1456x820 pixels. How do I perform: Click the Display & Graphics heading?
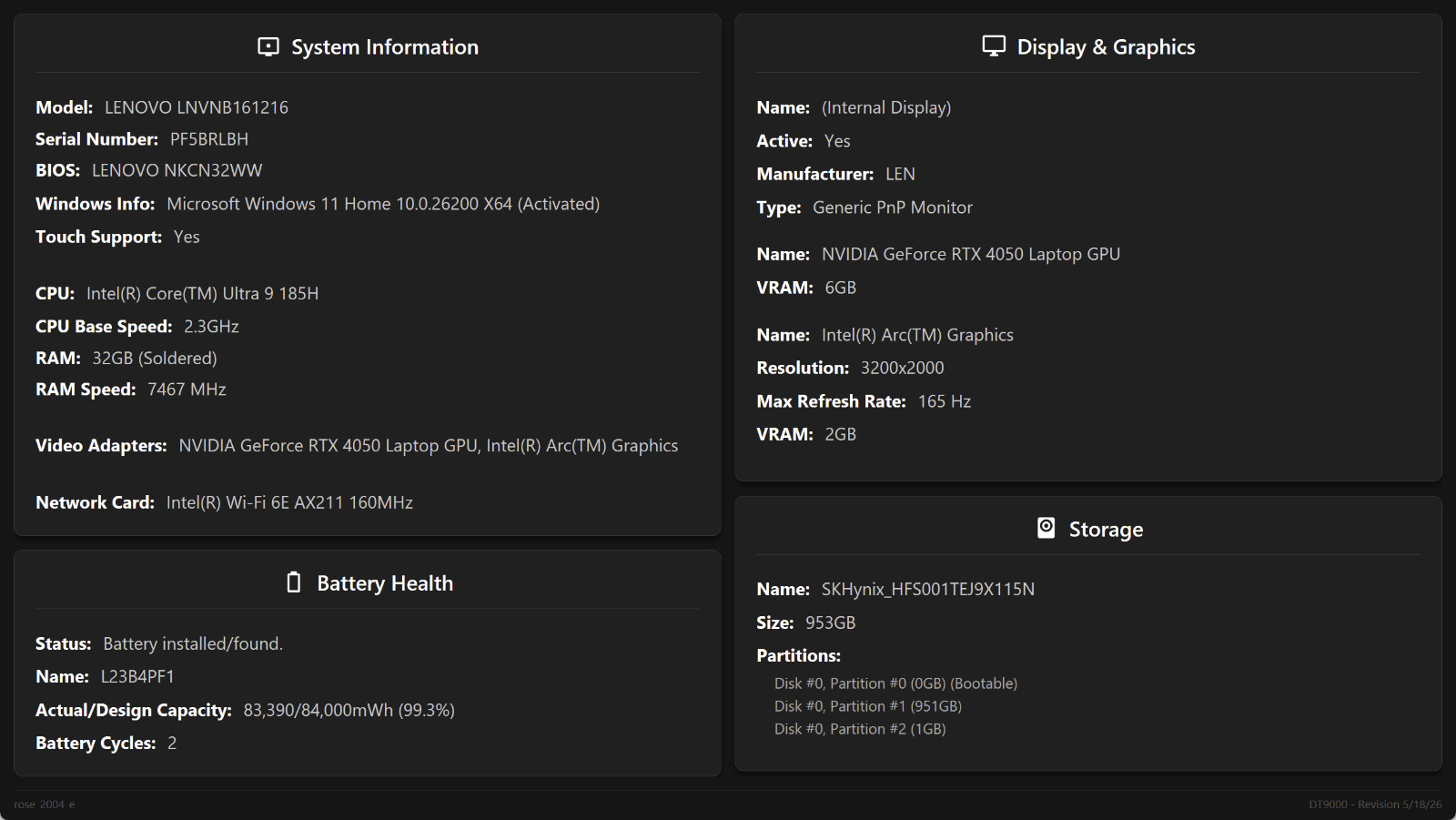1106,47
